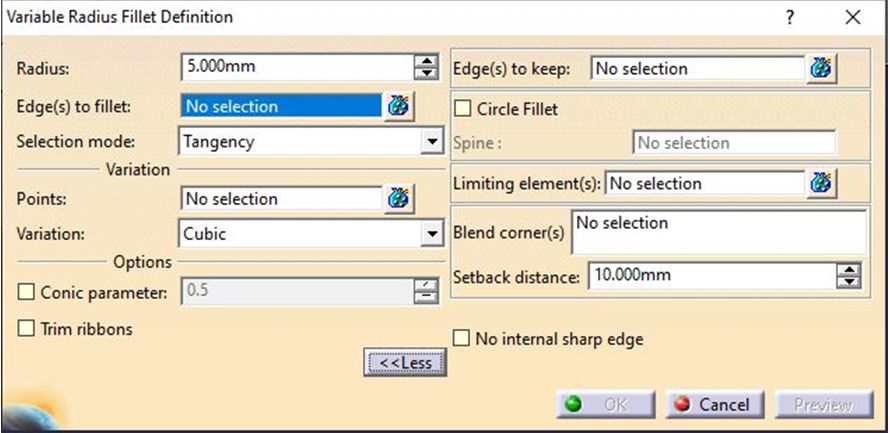Click the Preview button

(x=822, y=405)
